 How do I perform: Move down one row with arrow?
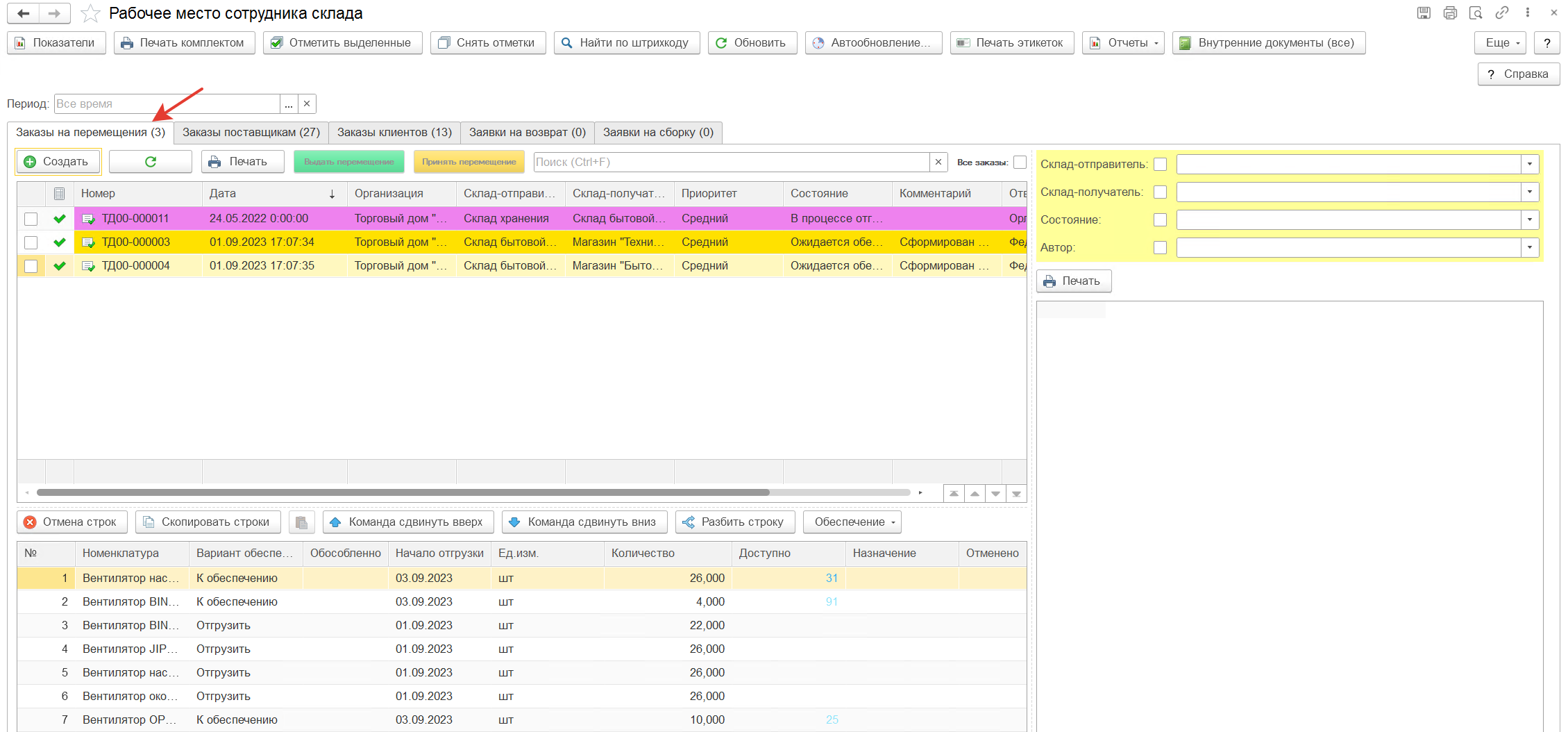point(995,493)
